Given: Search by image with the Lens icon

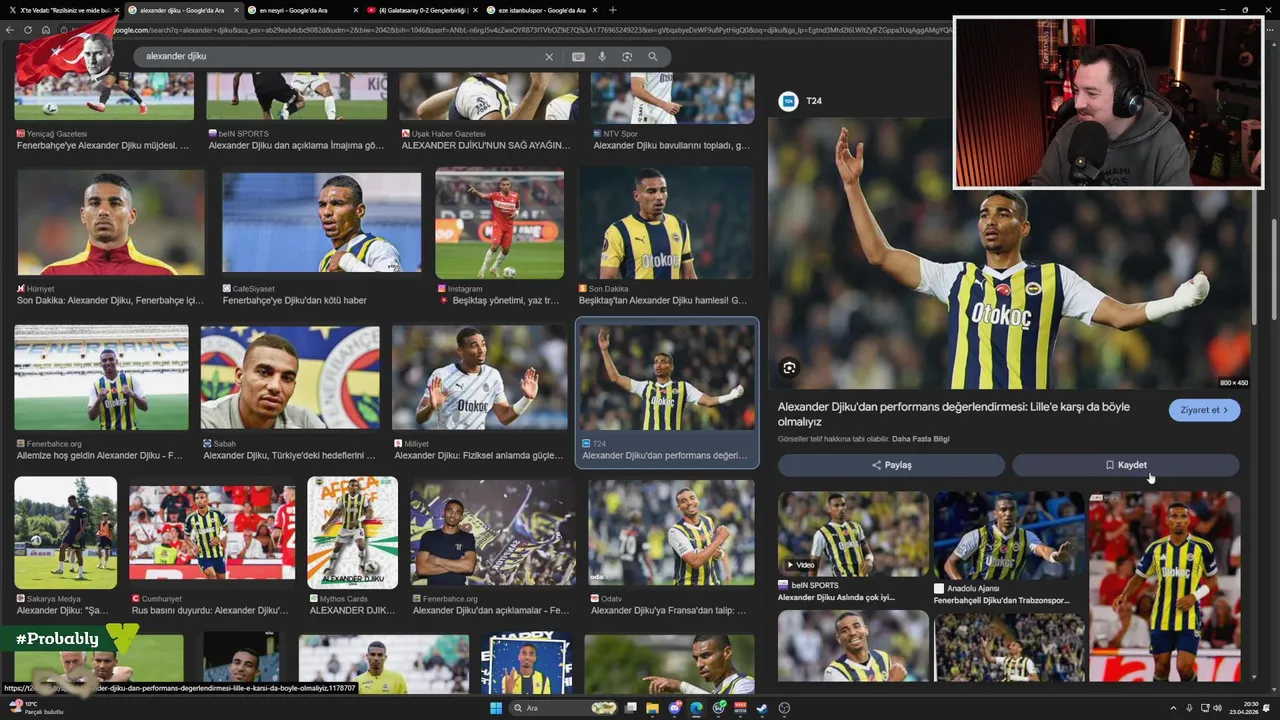Looking at the screenshot, I should tap(627, 57).
